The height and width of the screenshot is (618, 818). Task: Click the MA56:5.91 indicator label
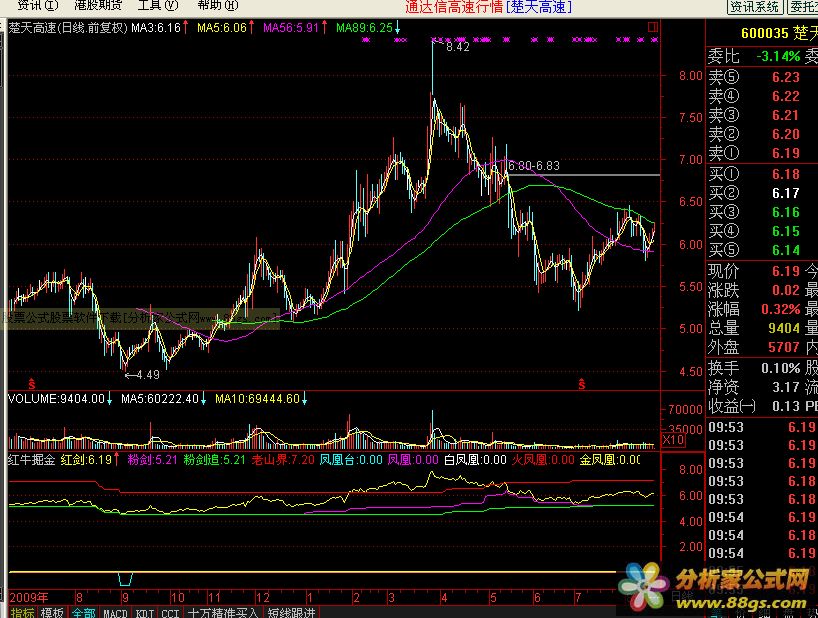(x=291, y=28)
